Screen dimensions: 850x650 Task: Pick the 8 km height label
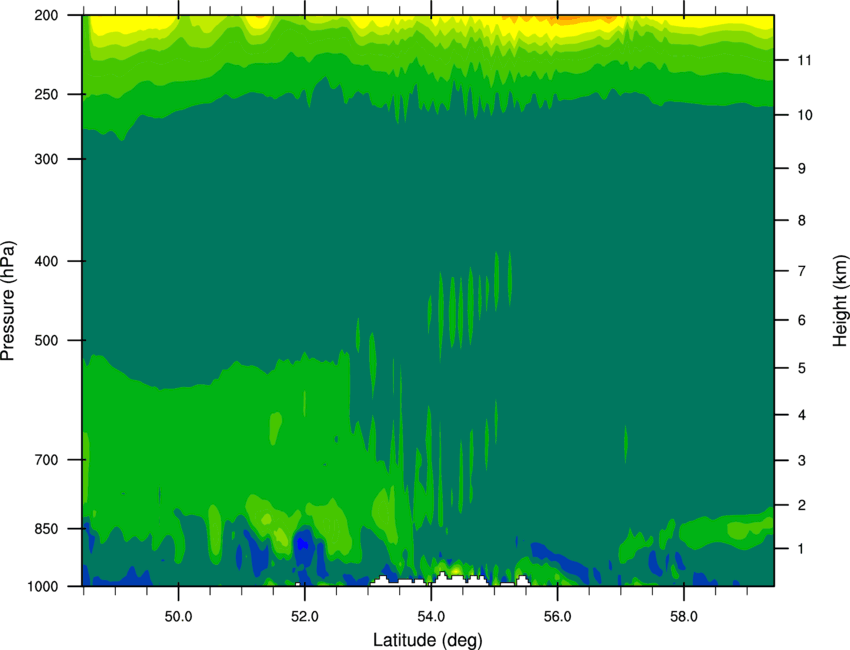tap(802, 221)
